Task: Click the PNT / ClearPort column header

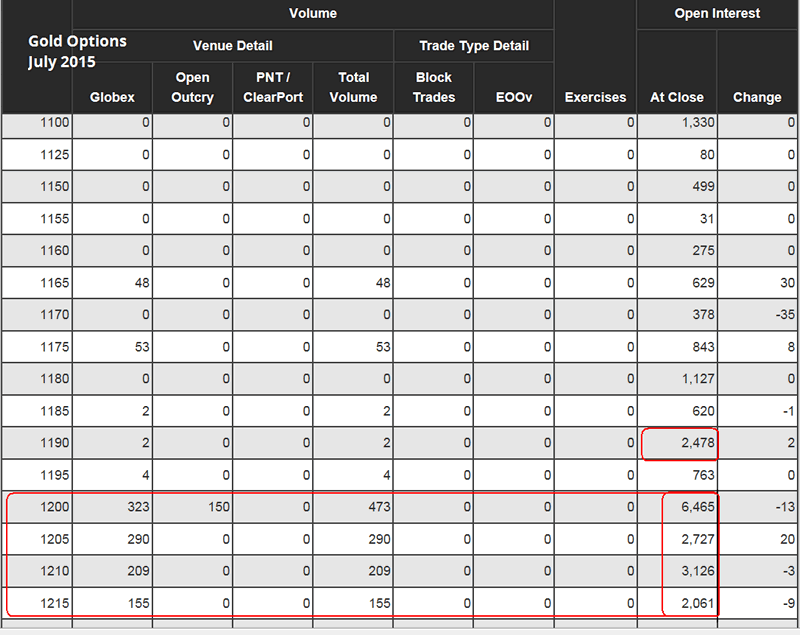Action: click(272, 87)
